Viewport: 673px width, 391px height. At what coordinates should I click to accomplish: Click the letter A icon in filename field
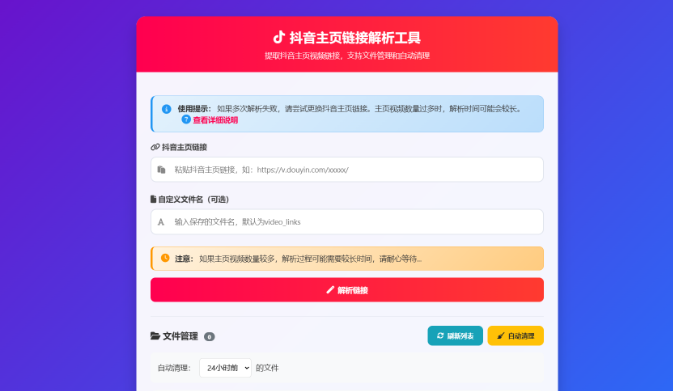[x=161, y=222]
